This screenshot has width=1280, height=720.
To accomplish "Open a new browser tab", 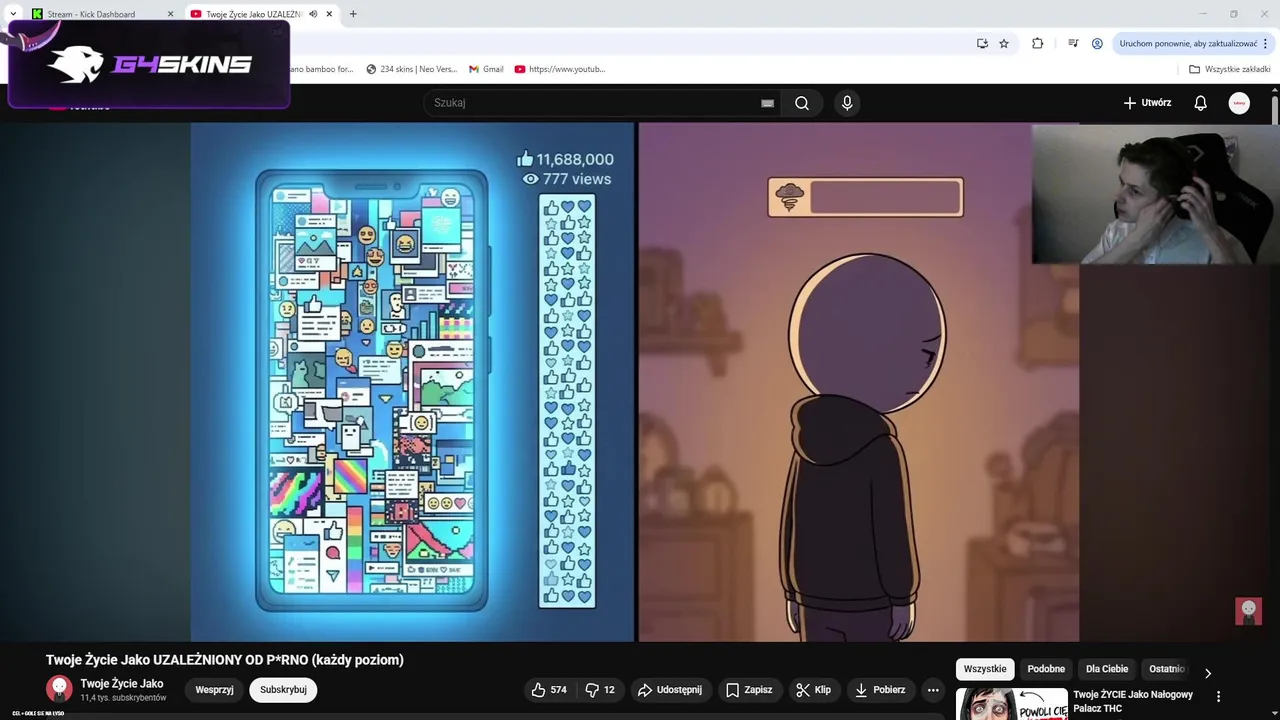I will tap(353, 14).
